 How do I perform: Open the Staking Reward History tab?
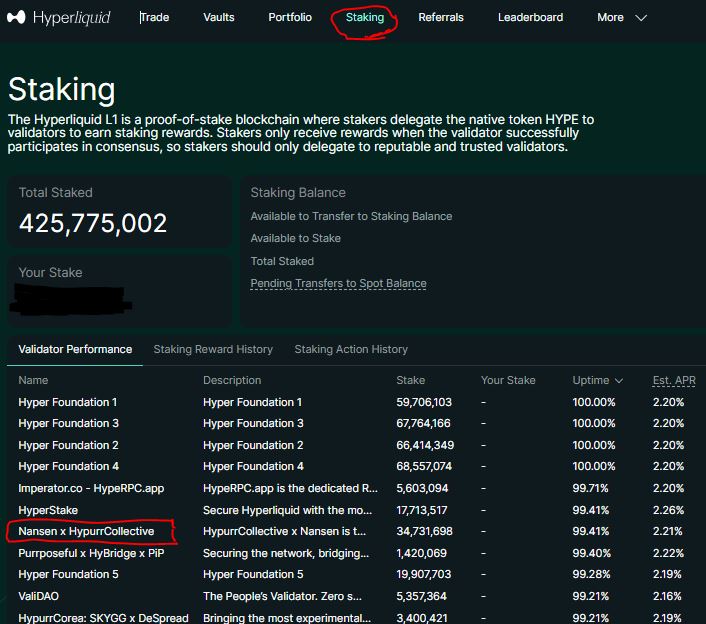[x=213, y=349]
